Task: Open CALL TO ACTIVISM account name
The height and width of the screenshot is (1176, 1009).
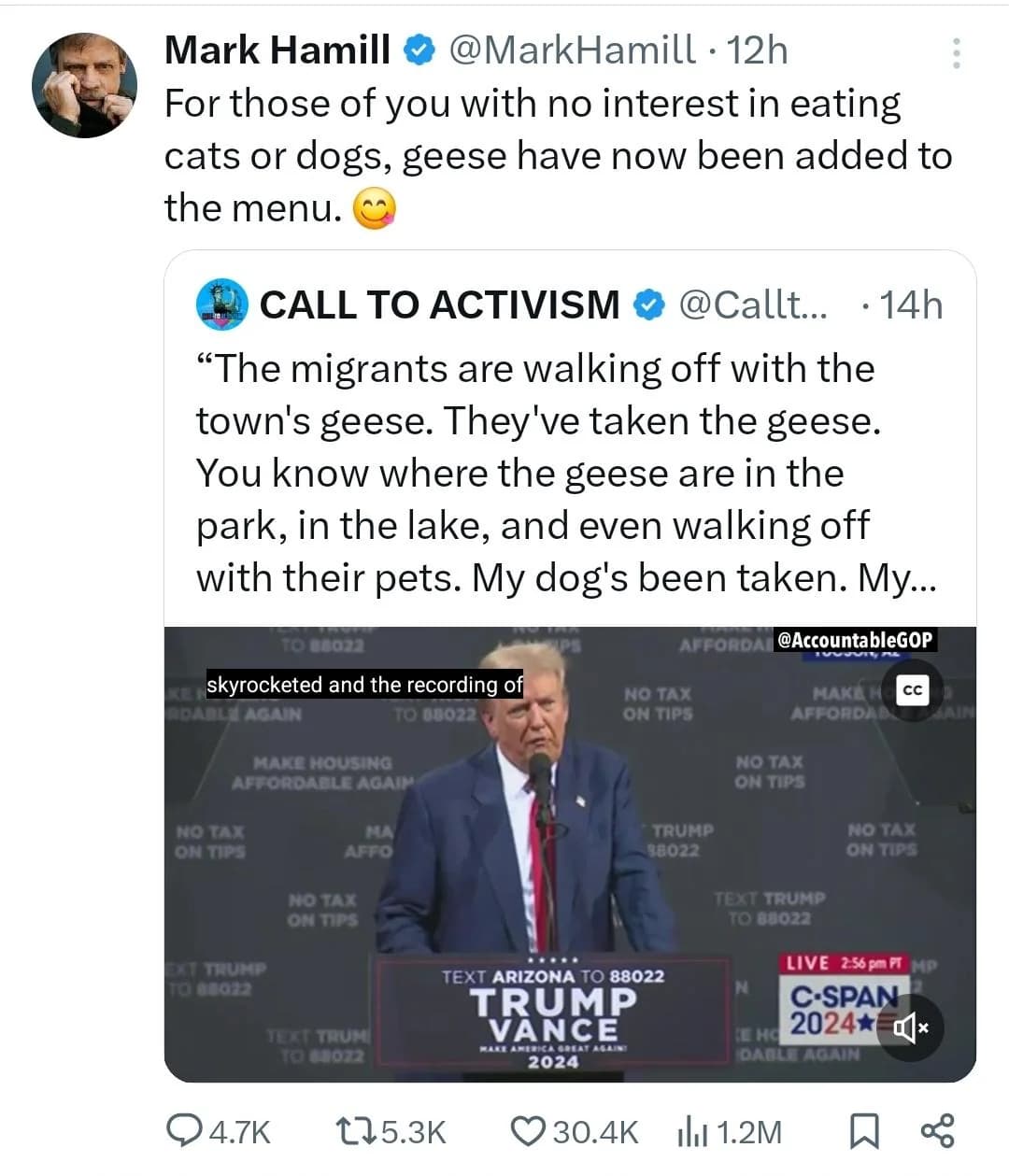Action: 439,305
